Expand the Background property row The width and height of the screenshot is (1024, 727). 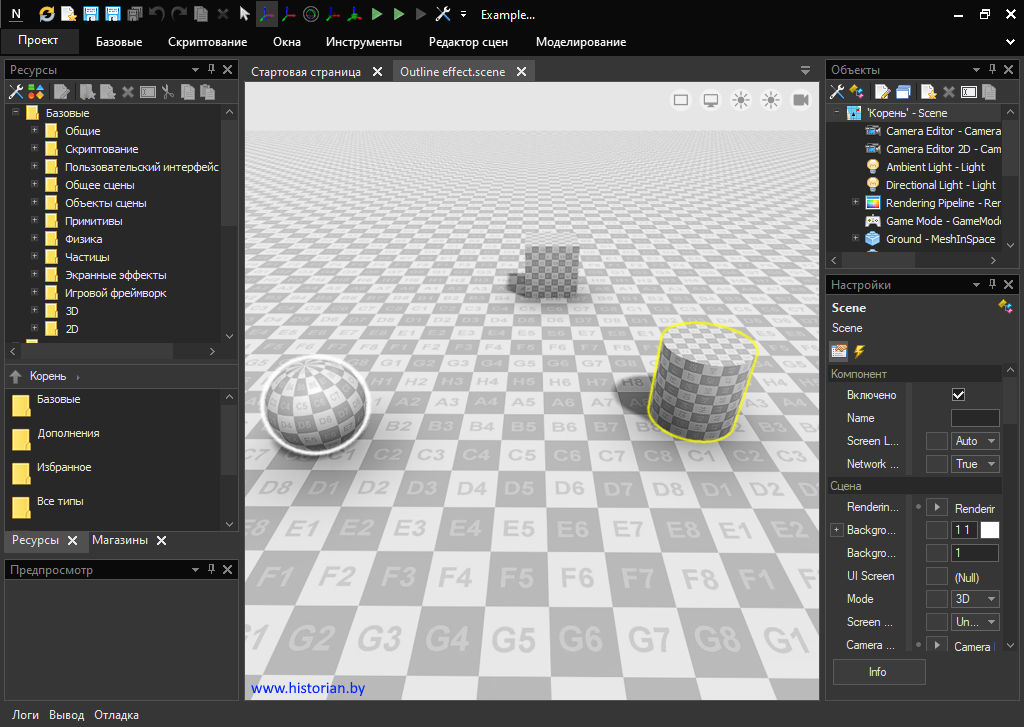point(837,530)
